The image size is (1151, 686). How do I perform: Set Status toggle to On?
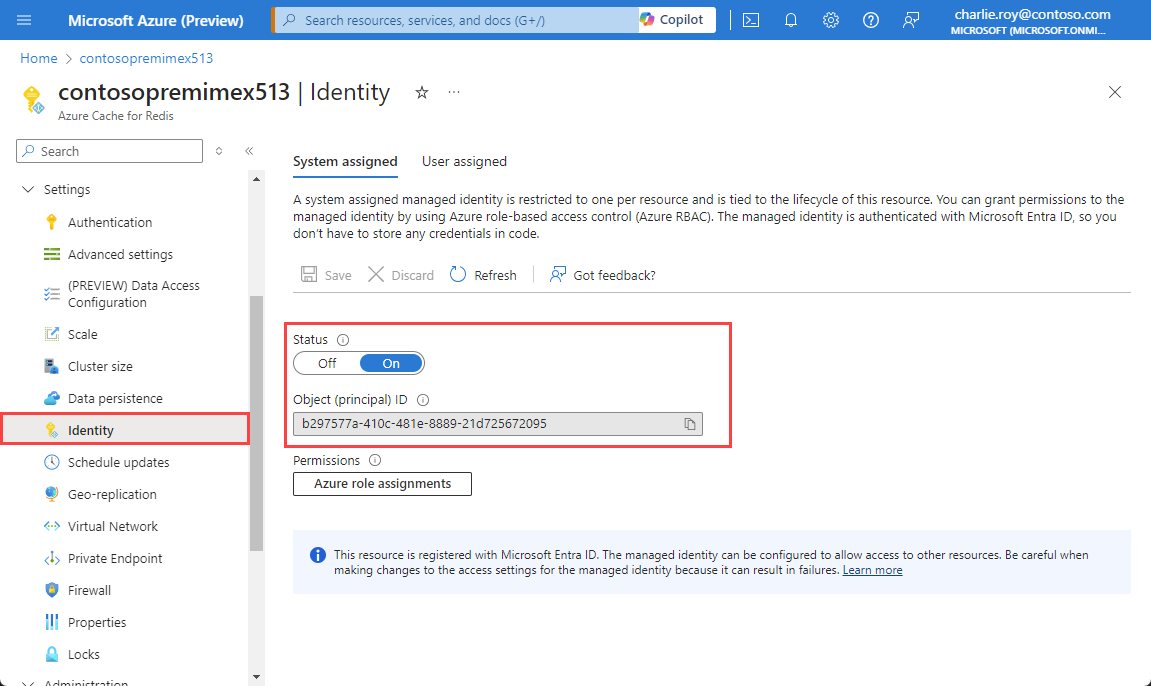[391, 363]
